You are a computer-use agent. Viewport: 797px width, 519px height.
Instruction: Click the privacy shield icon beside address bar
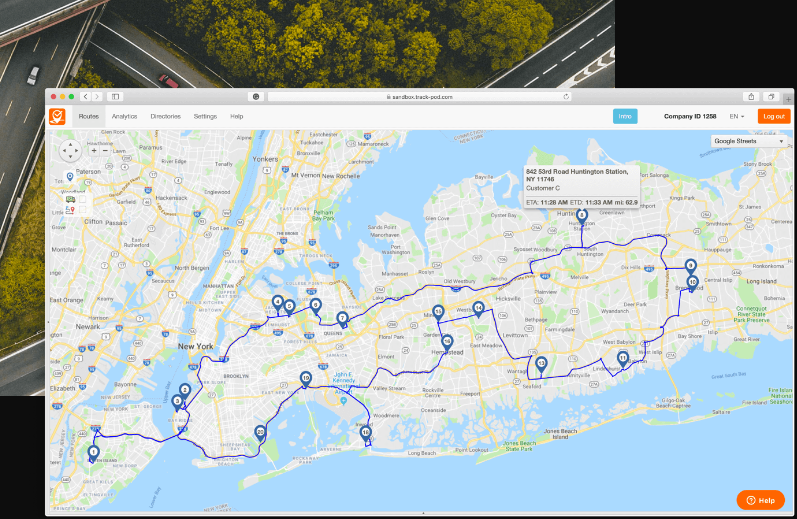tap(256, 97)
